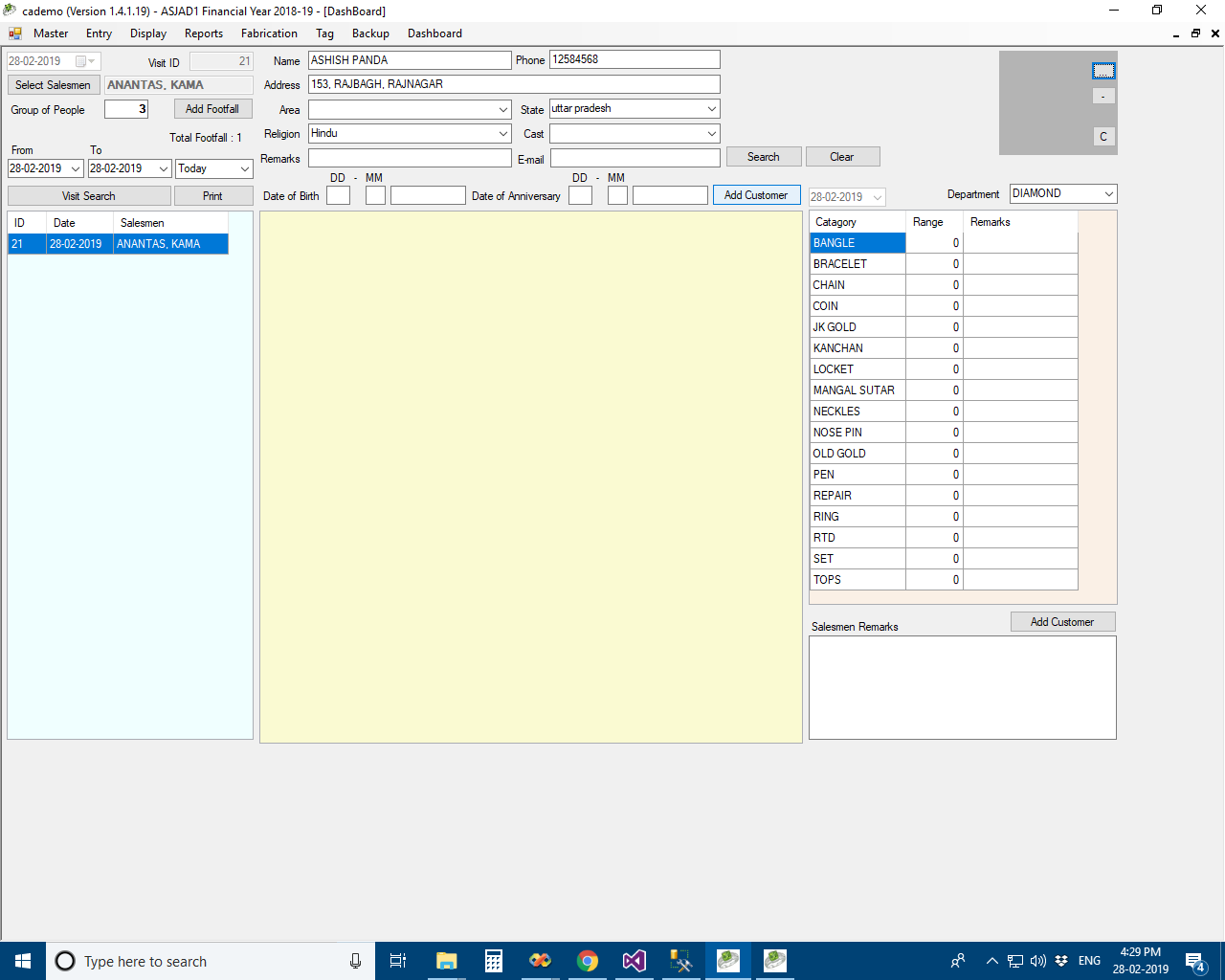Click the microphone icon in search box
1225x980 pixels.
coord(355,961)
